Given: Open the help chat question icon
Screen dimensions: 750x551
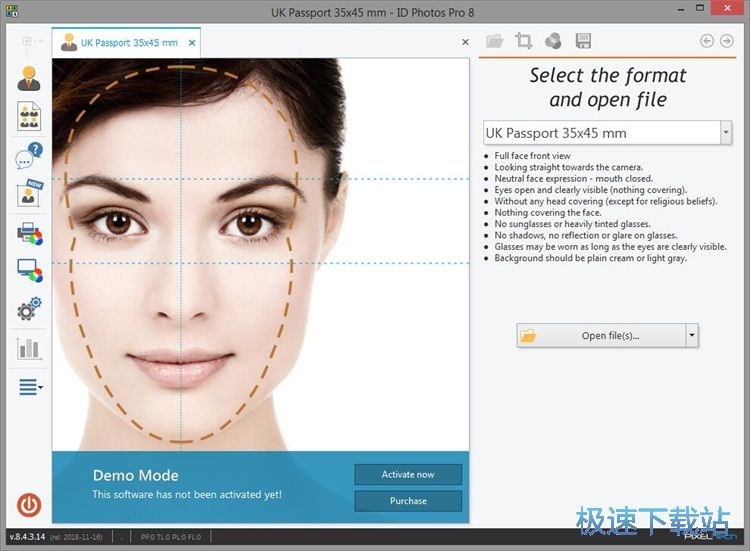Looking at the screenshot, I should 29,155.
